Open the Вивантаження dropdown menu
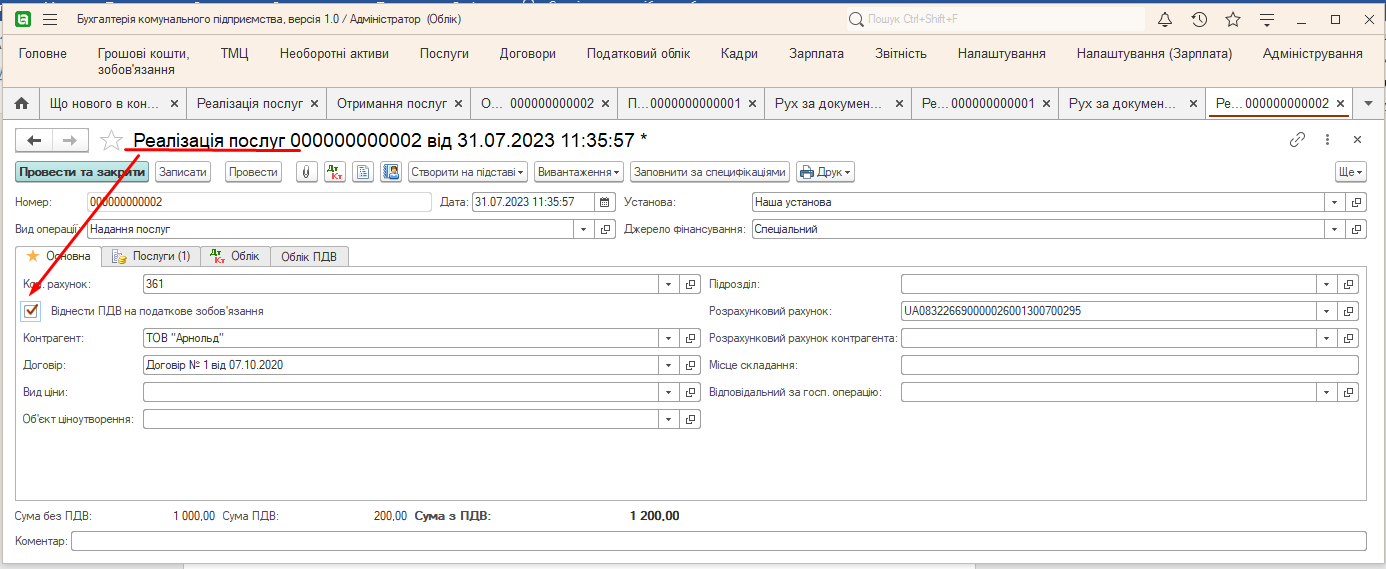 (x=579, y=172)
